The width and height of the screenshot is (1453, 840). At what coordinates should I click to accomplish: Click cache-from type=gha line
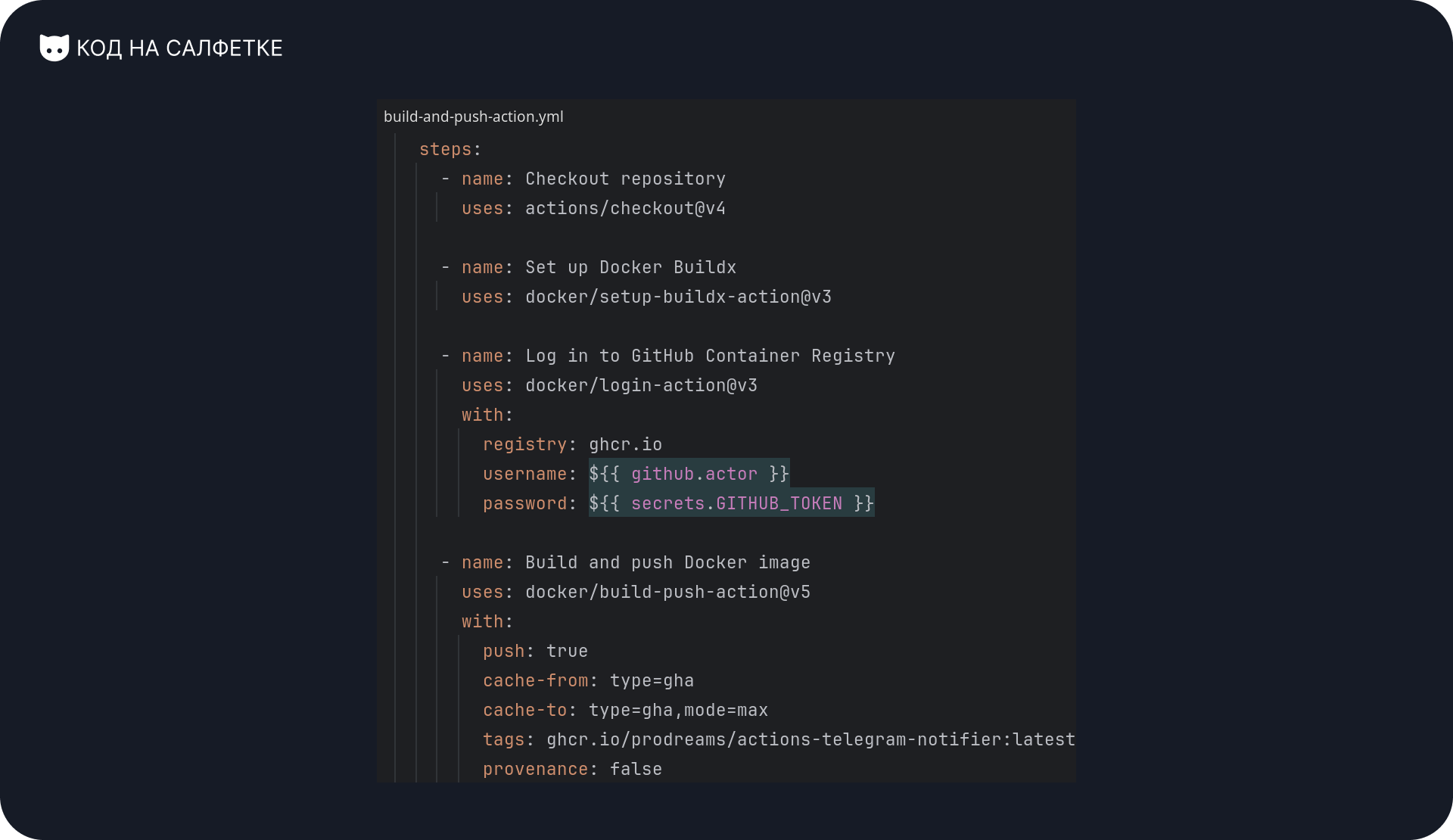(x=589, y=680)
